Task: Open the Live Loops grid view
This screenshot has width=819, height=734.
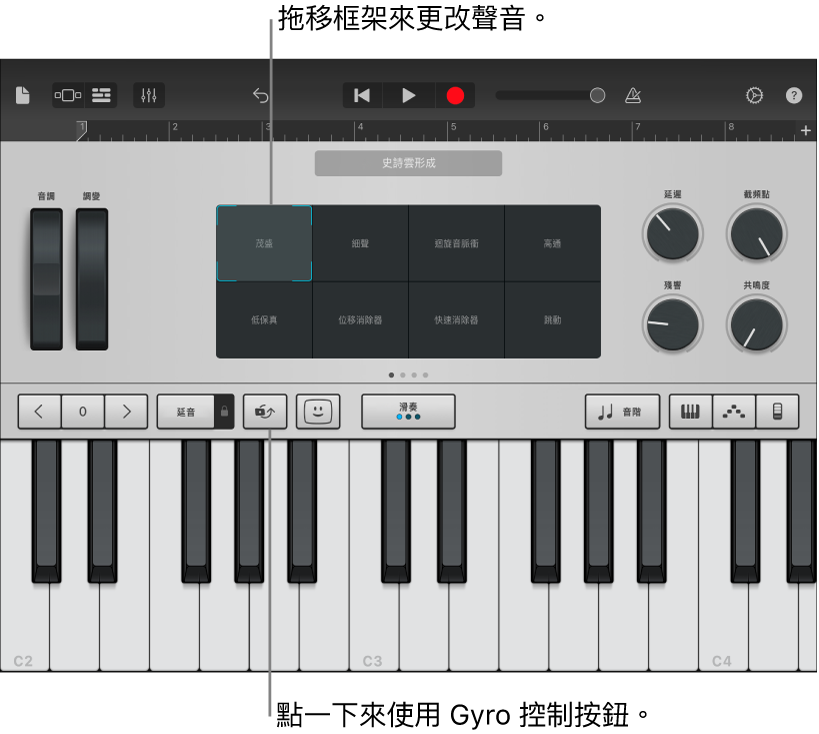Action: click(x=68, y=96)
